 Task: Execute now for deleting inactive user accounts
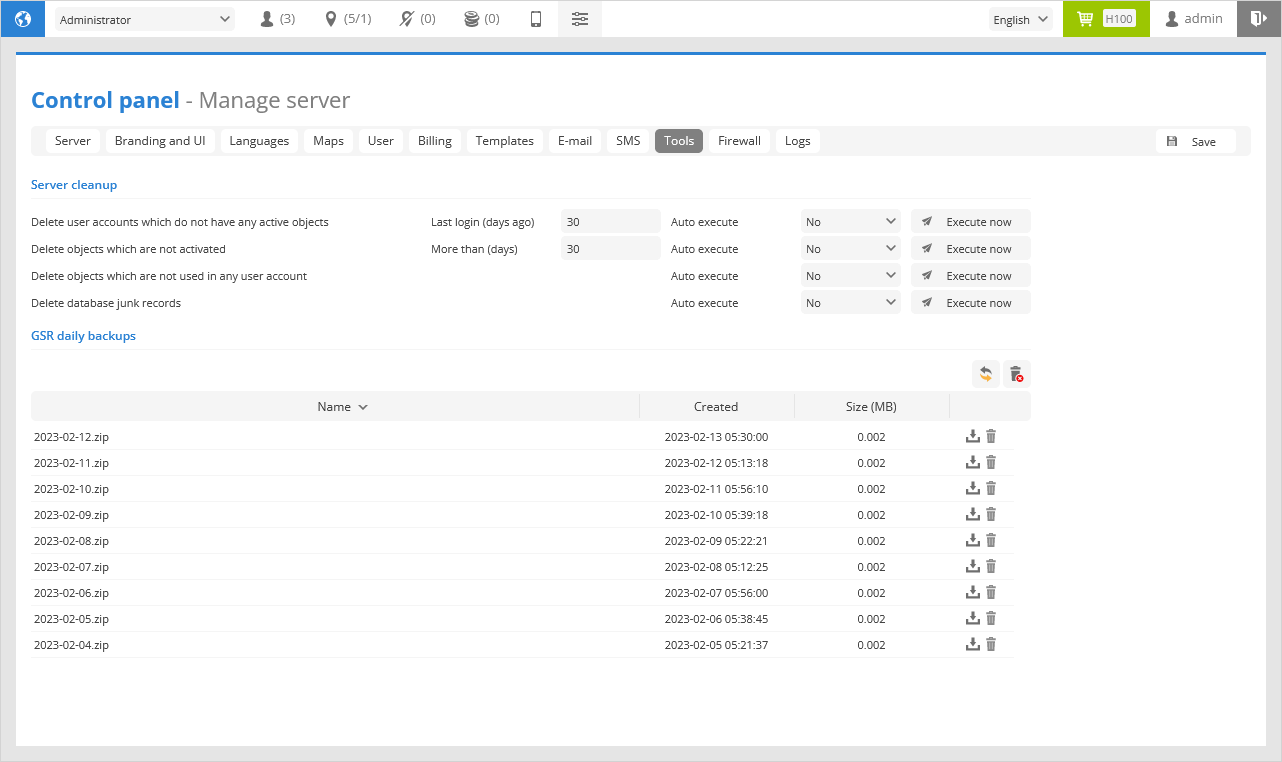(970, 222)
